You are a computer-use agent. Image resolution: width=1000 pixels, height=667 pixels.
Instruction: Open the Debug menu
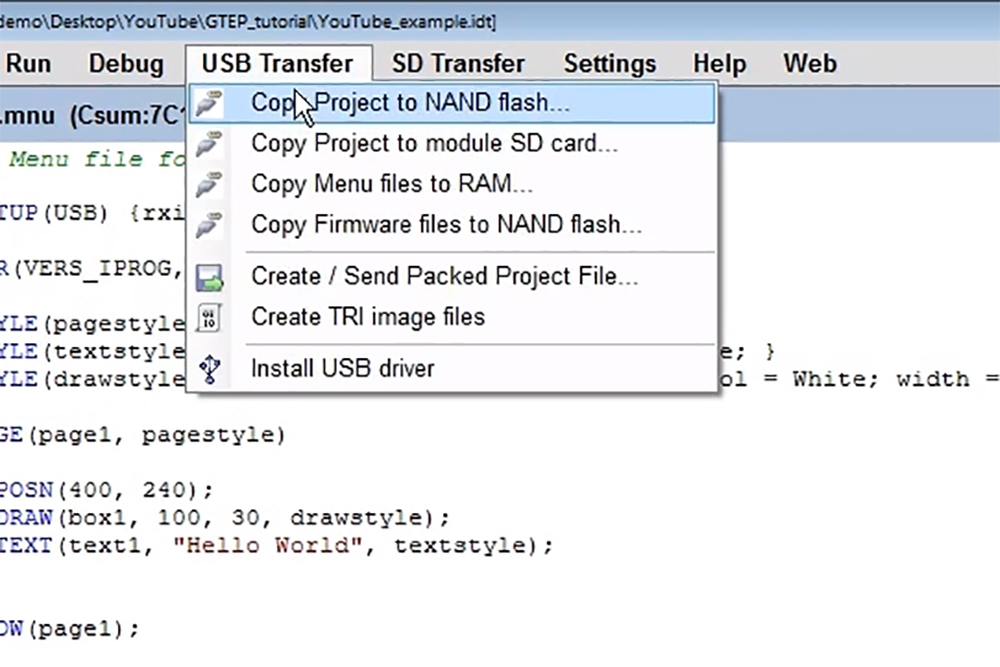126,64
